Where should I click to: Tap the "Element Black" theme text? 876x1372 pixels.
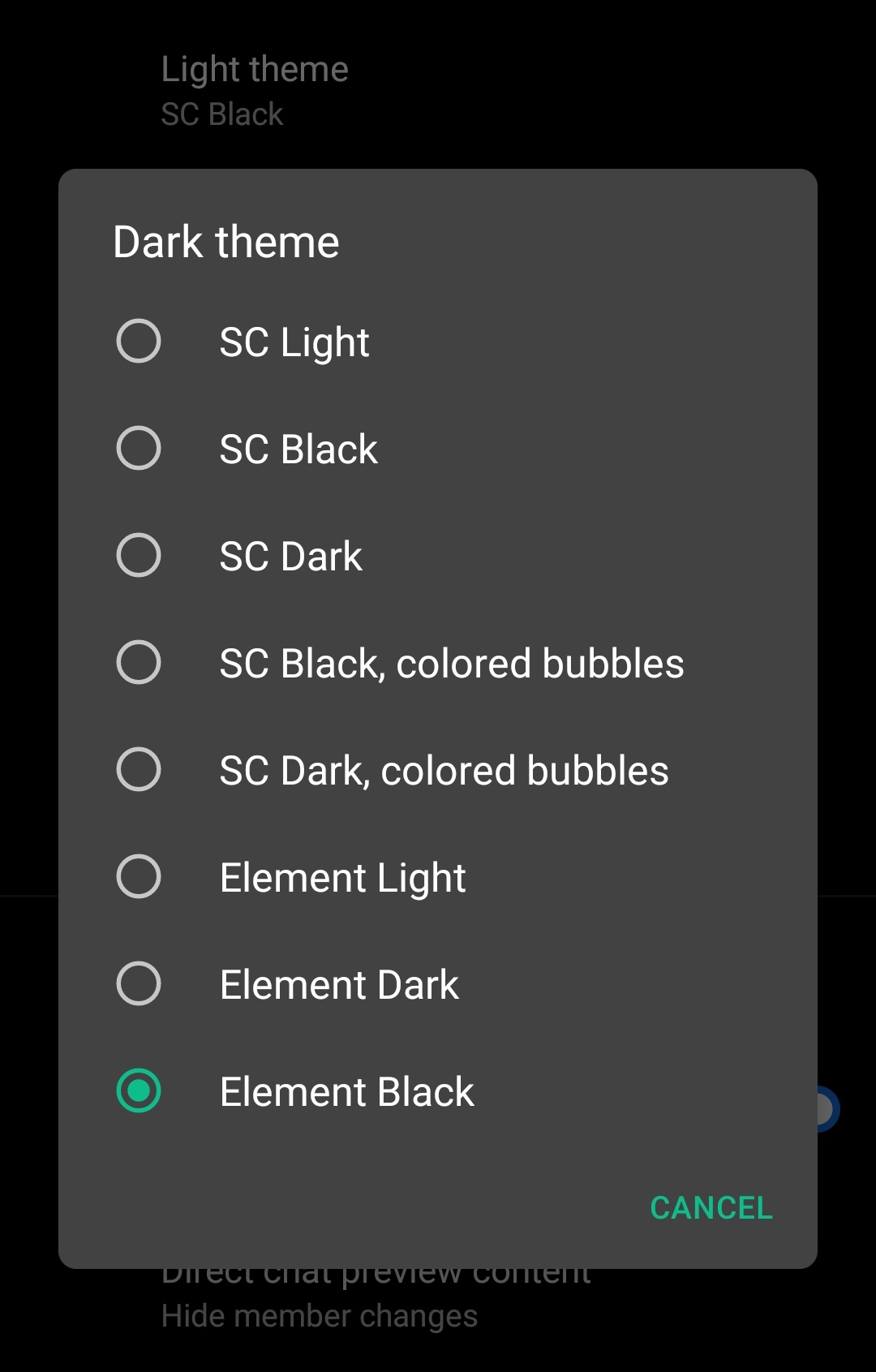(x=346, y=1091)
